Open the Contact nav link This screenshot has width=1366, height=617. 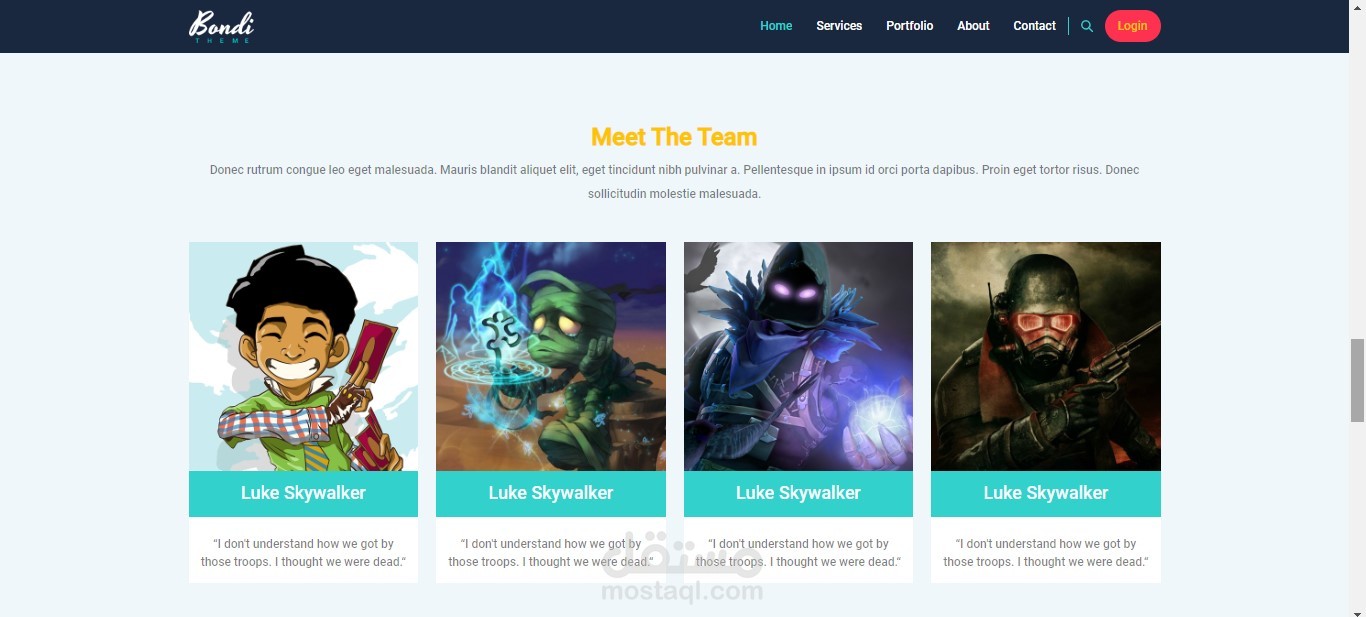pos(1034,26)
